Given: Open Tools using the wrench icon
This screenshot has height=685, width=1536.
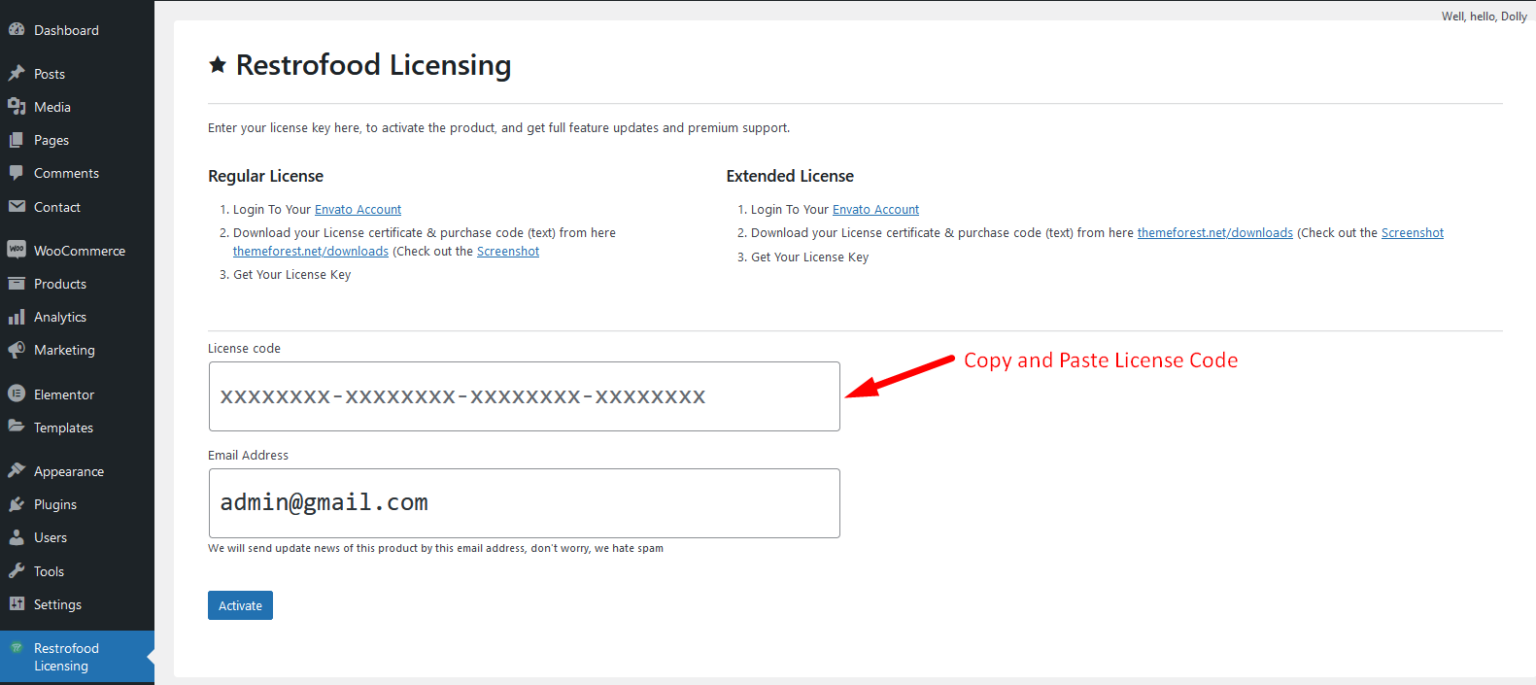Looking at the screenshot, I should 18,570.
